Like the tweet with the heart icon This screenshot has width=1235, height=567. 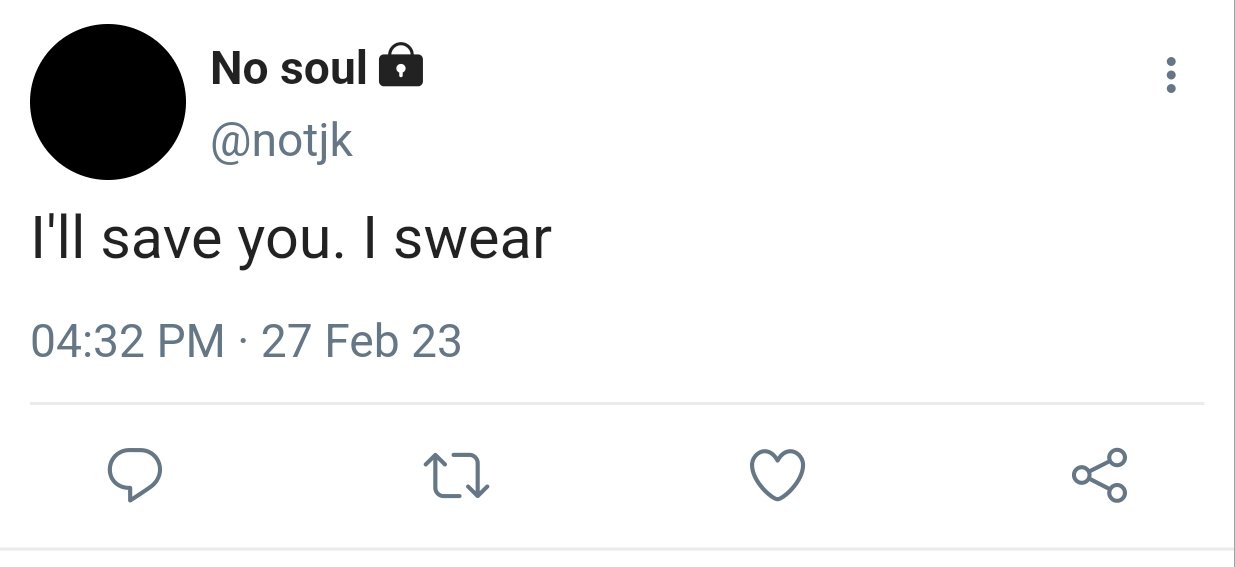(777, 475)
